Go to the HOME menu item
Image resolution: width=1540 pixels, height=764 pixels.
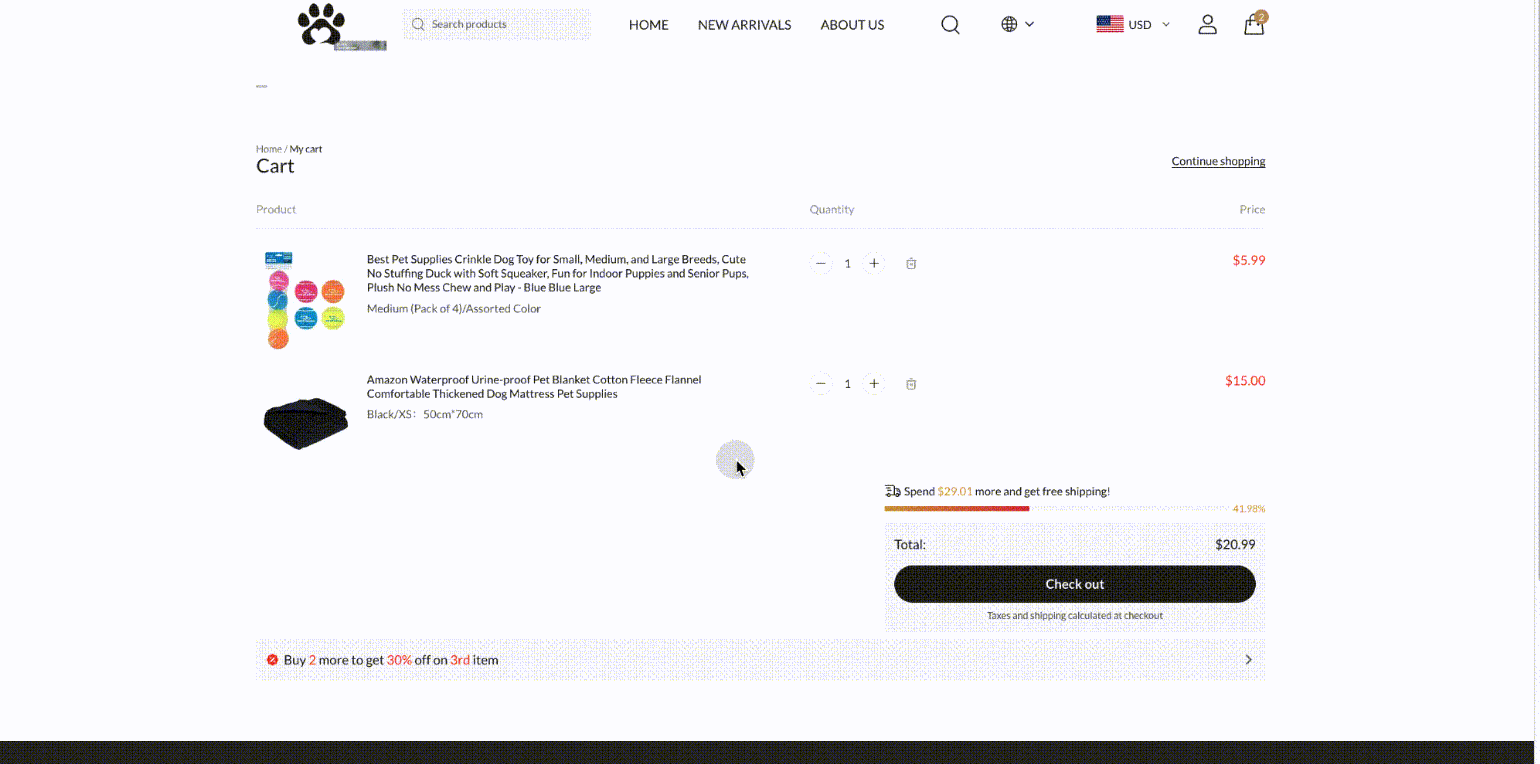point(648,25)
